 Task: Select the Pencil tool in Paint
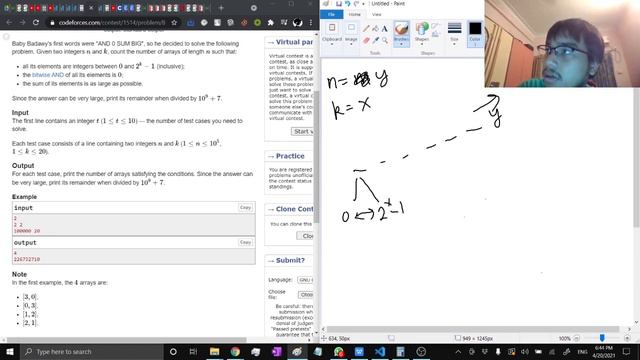click(x=366, y=28)
